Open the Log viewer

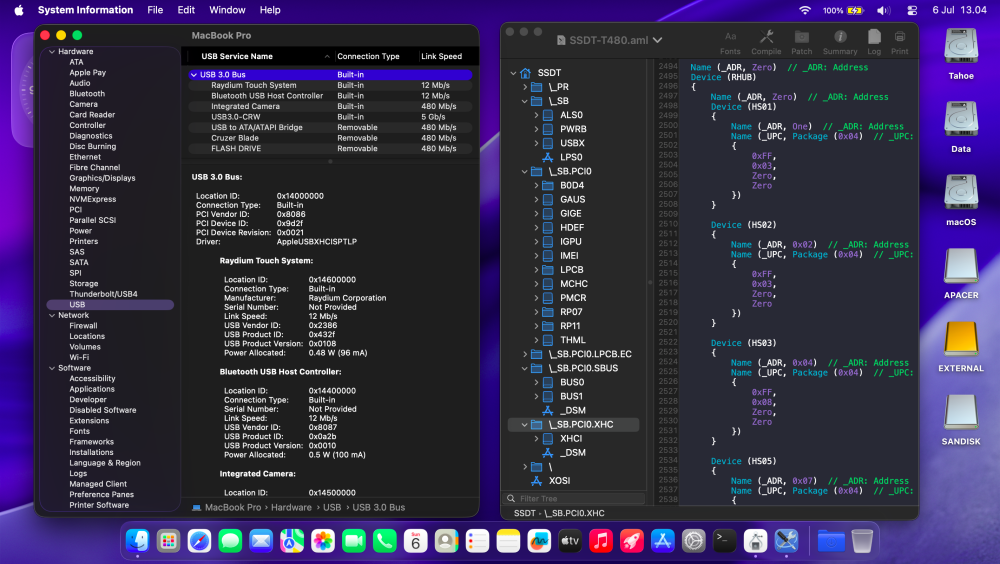[874, 42]
